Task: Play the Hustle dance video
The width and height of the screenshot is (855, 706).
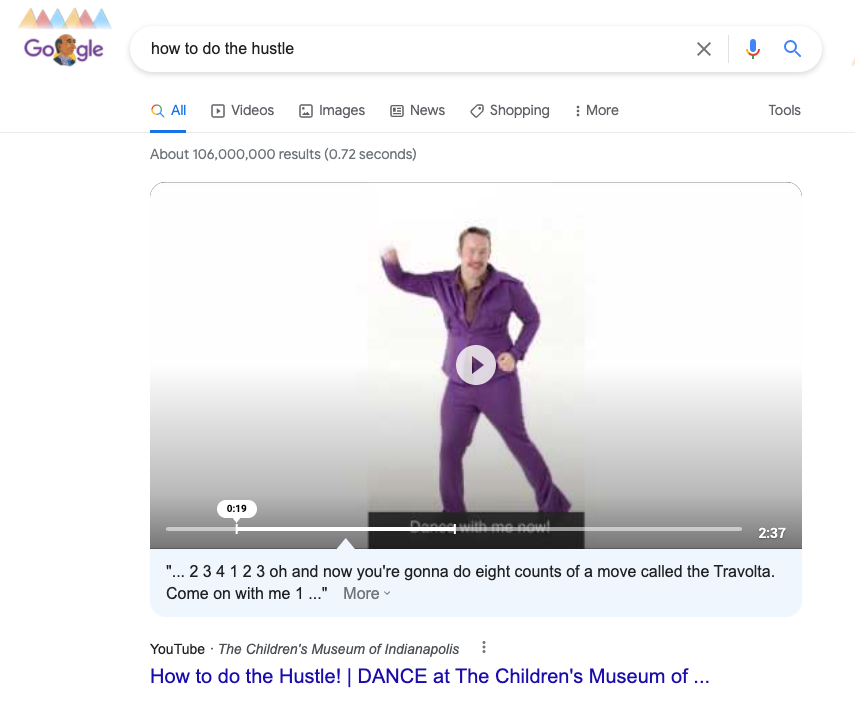Action: pyautogui.click(x=476, y=365)
